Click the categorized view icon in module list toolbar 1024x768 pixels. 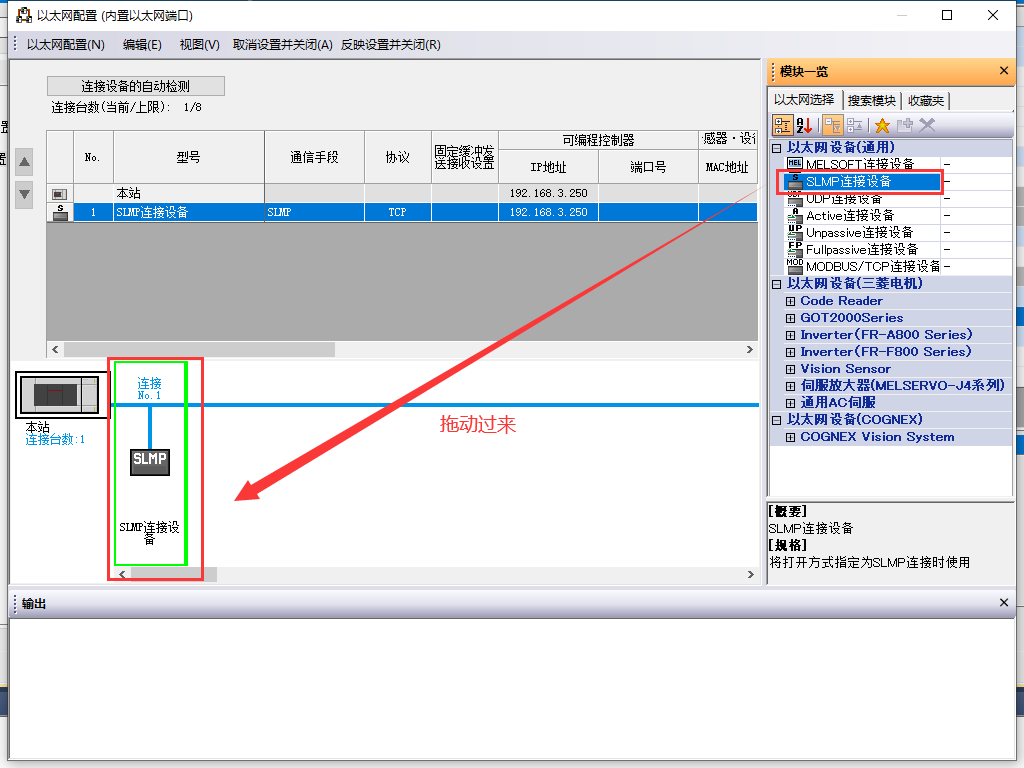click(x=782, y=125)
